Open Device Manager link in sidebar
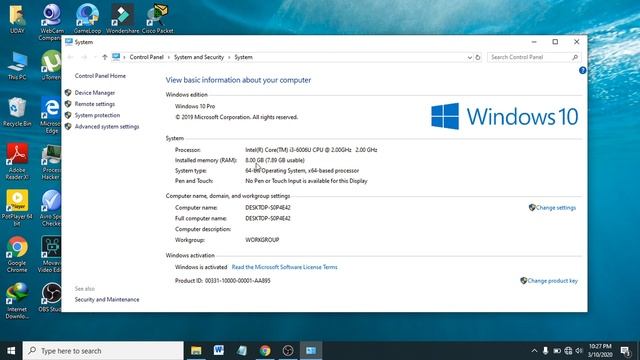Viewport: 640px width, 360px height. coord(95,93)
